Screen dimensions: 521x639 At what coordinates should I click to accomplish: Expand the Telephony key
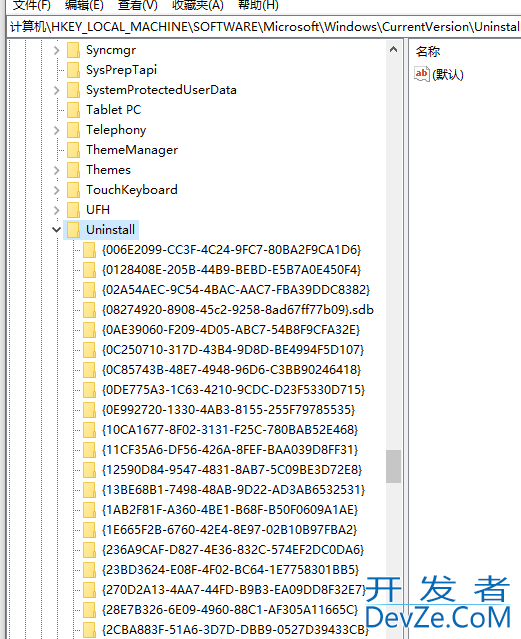(57, 130)
